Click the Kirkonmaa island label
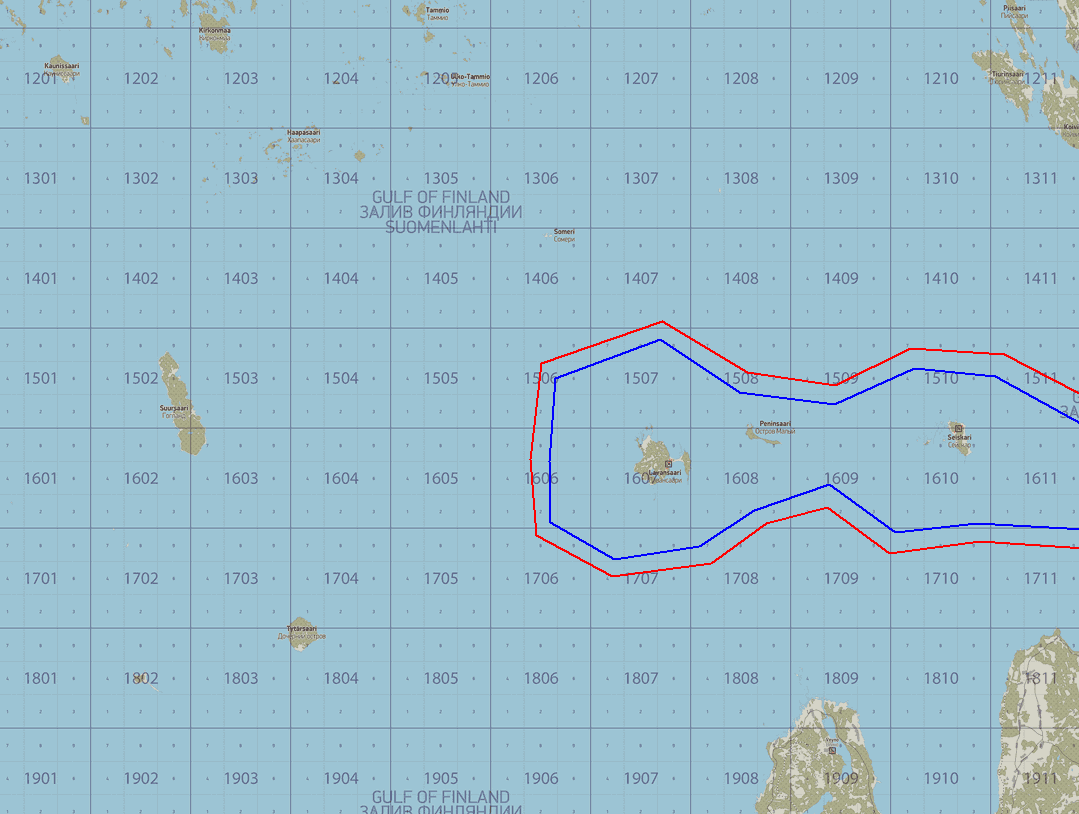The image size is (1079, 814). pyautogui.click(x=215, y=31)
